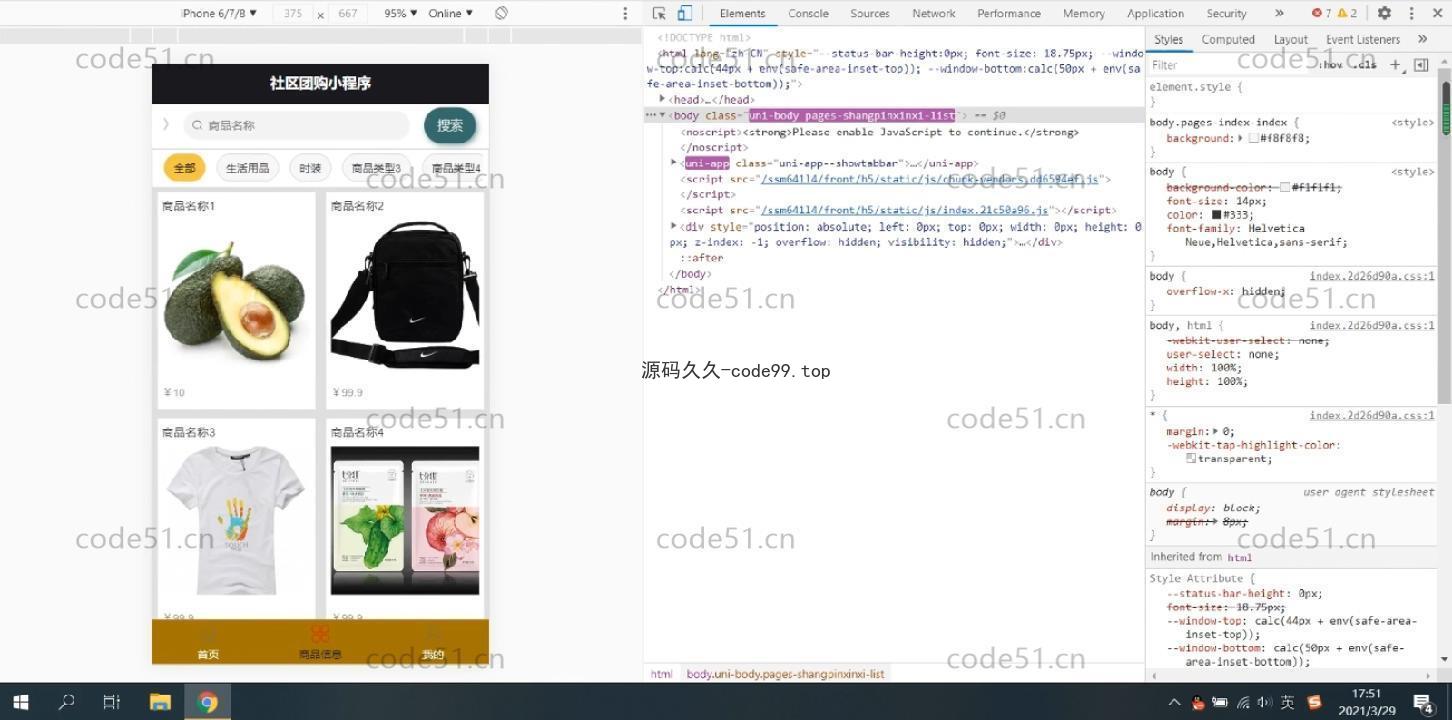Click the 搜索 search button
Screen dimensions: 1452x720
coord(450,125)
